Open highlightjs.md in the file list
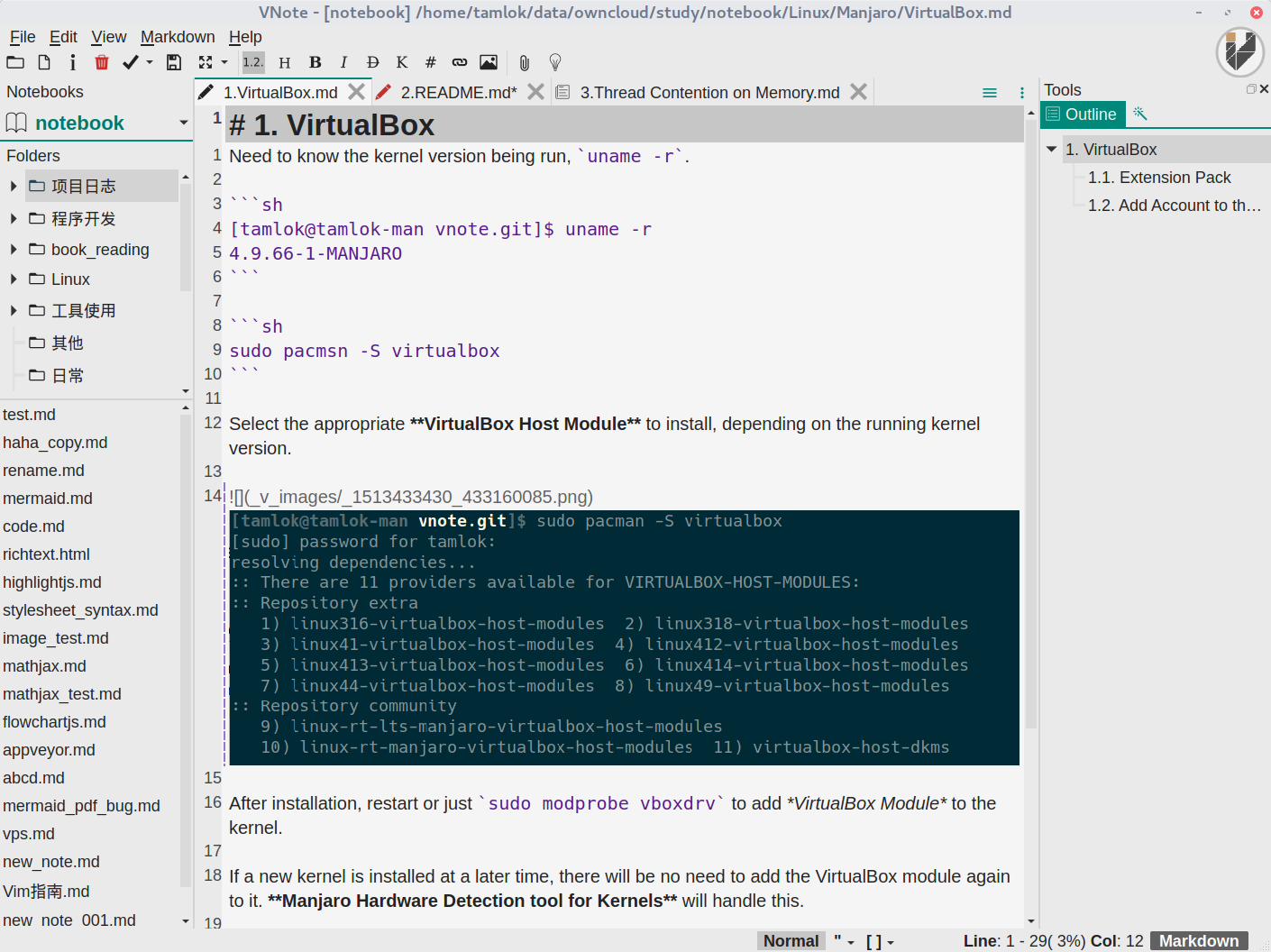1271x952 pixels. click(x=52, y=582)
